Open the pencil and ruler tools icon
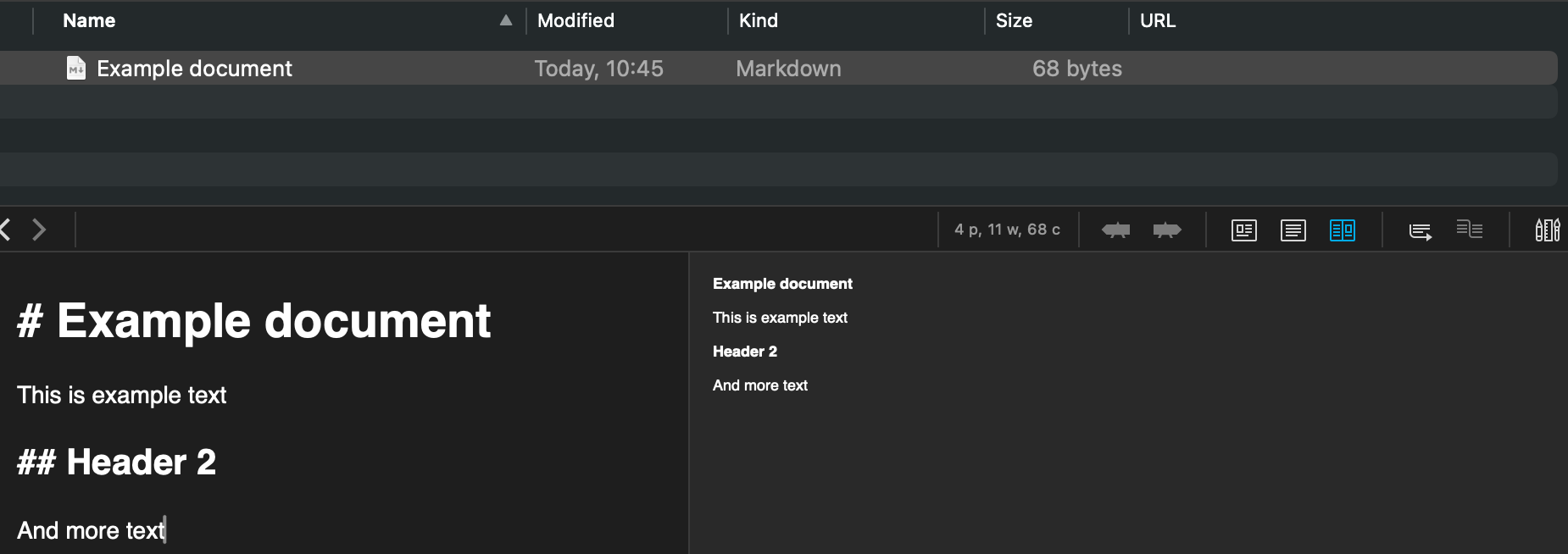The height and width of the screenshot is (554, 1568). tap(1547, 230)
